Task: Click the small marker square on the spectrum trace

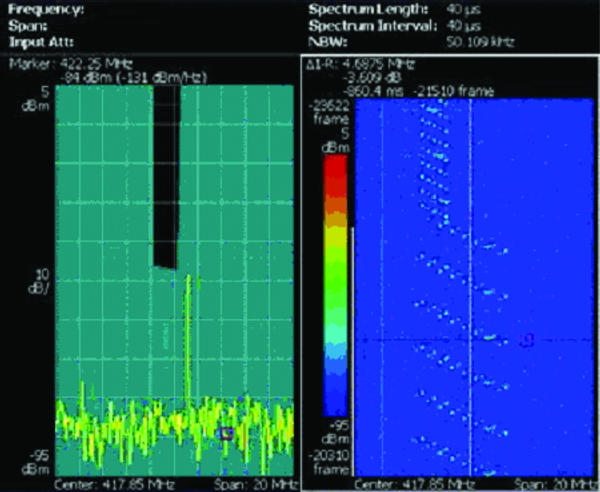Action: (226, 433)
